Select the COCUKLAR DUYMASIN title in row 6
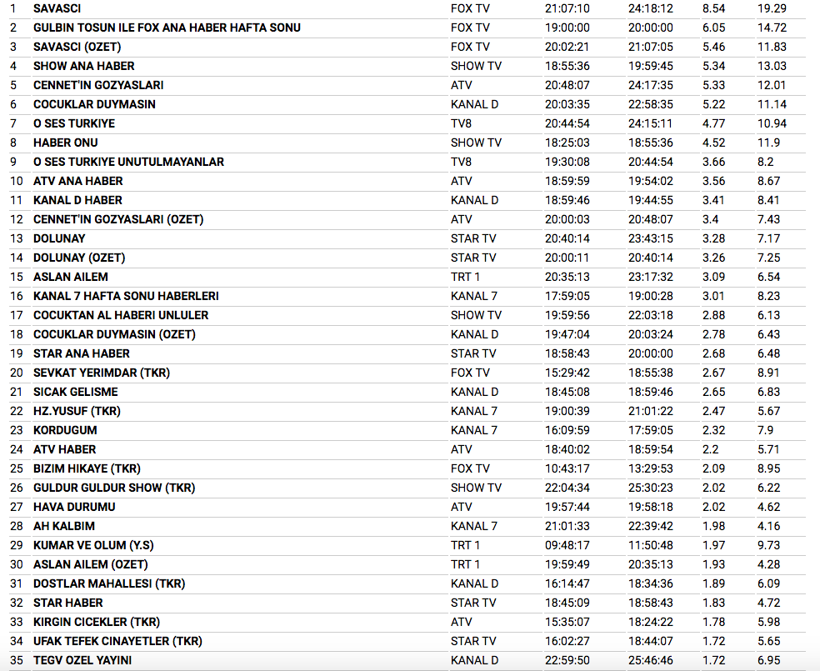This screenshot has height=671, width=820. click(x=94, y=104)
